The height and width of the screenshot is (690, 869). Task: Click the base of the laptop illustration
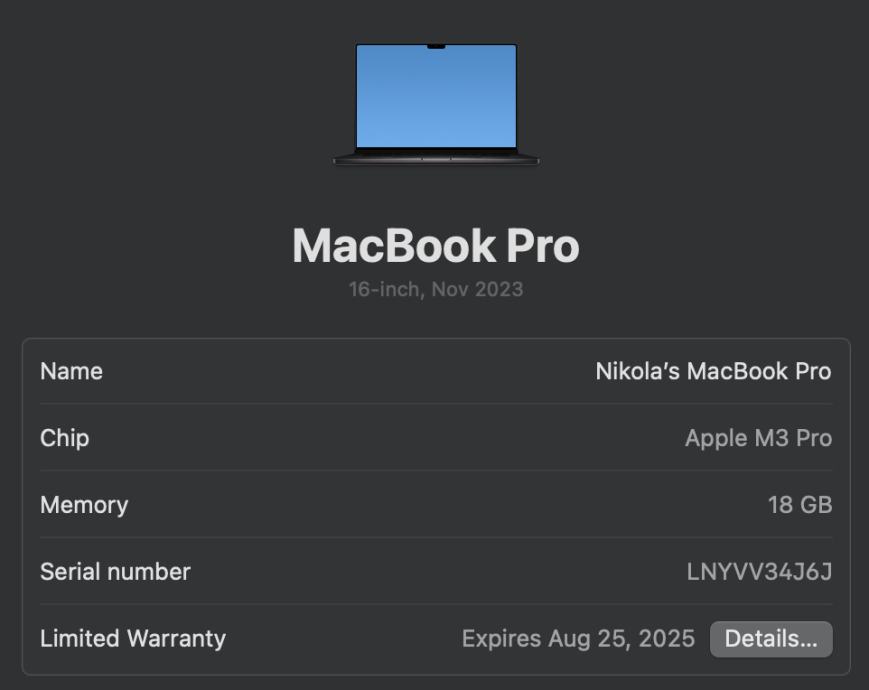[x=436, y=158]
